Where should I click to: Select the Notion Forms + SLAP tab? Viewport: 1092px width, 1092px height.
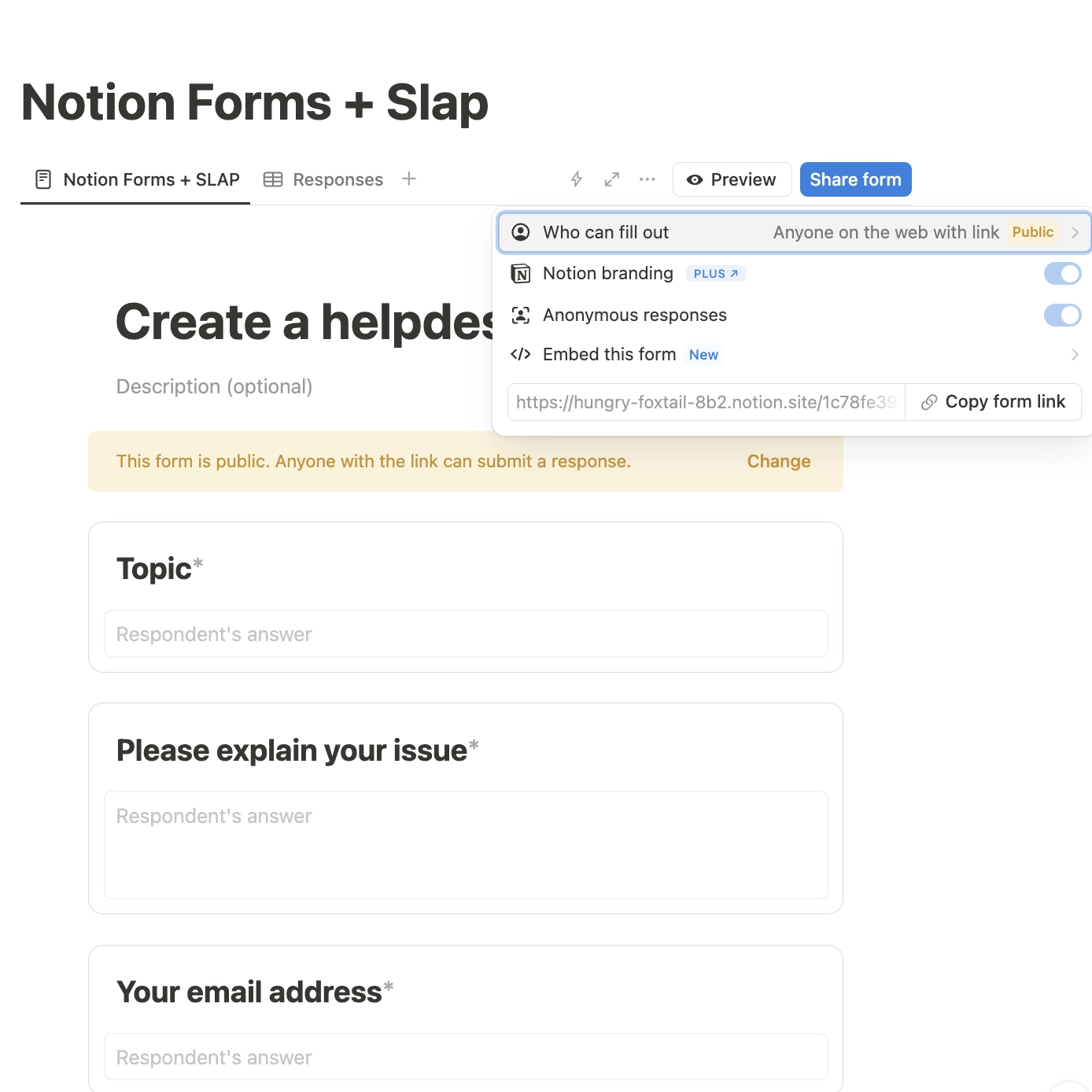click(138, 179)
